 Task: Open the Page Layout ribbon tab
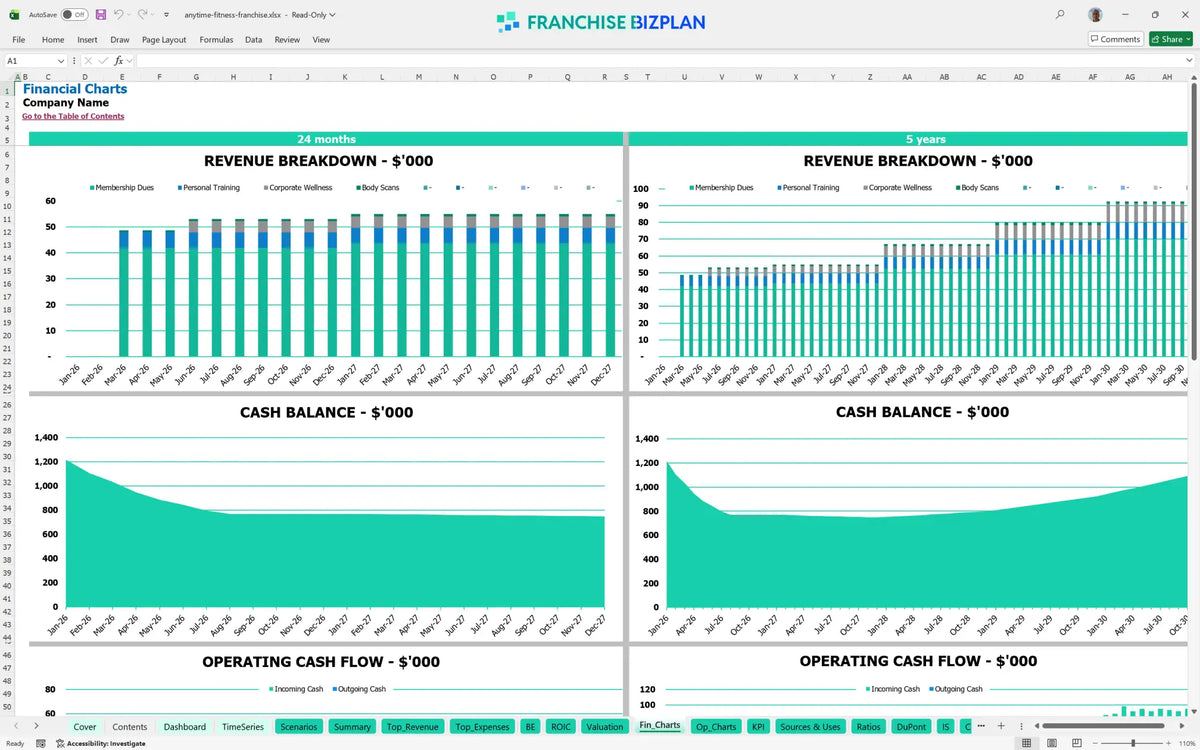click(164, 40)
